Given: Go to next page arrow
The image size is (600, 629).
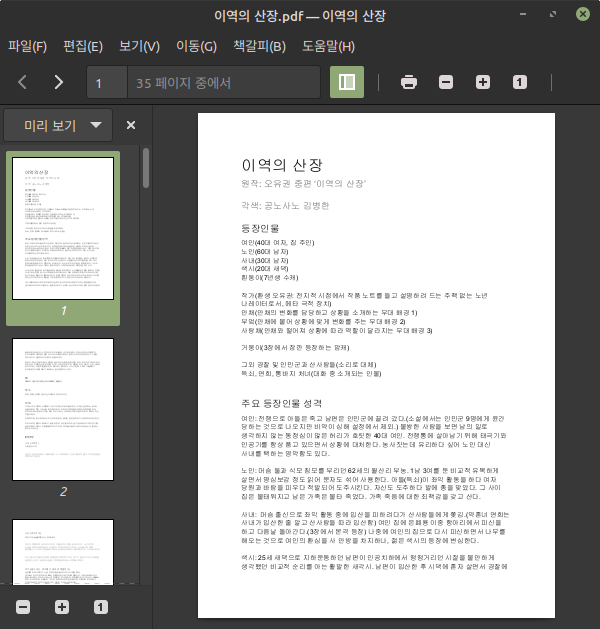Looking at the screenshot, I should [x=59, y=82].
